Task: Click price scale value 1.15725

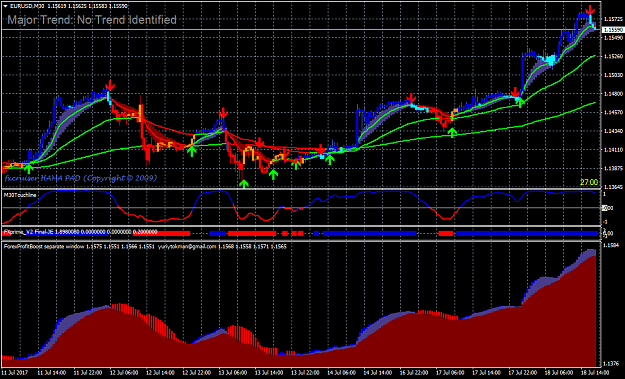Action: coord(613,19)
